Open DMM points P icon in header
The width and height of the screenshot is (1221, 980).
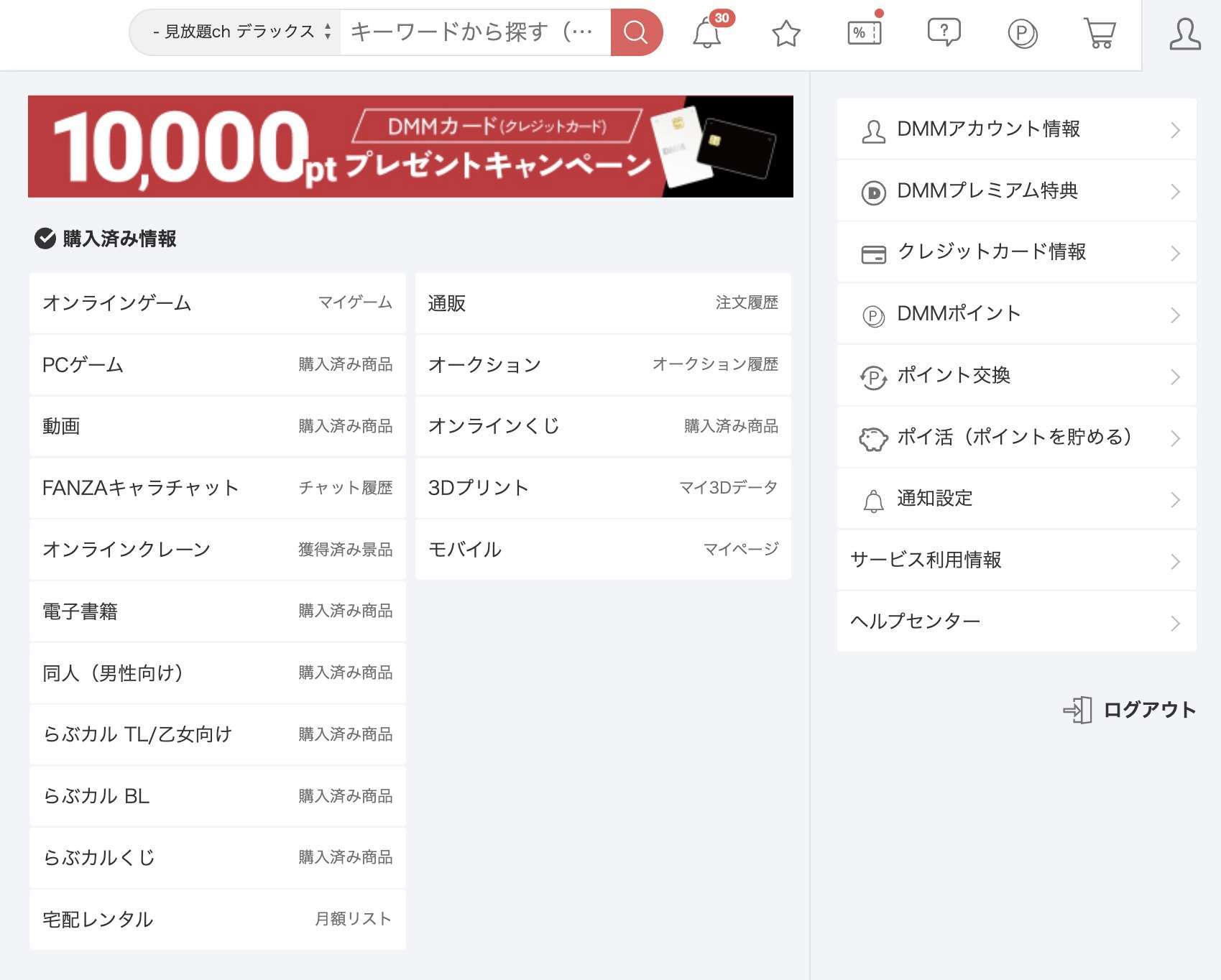1022,33
